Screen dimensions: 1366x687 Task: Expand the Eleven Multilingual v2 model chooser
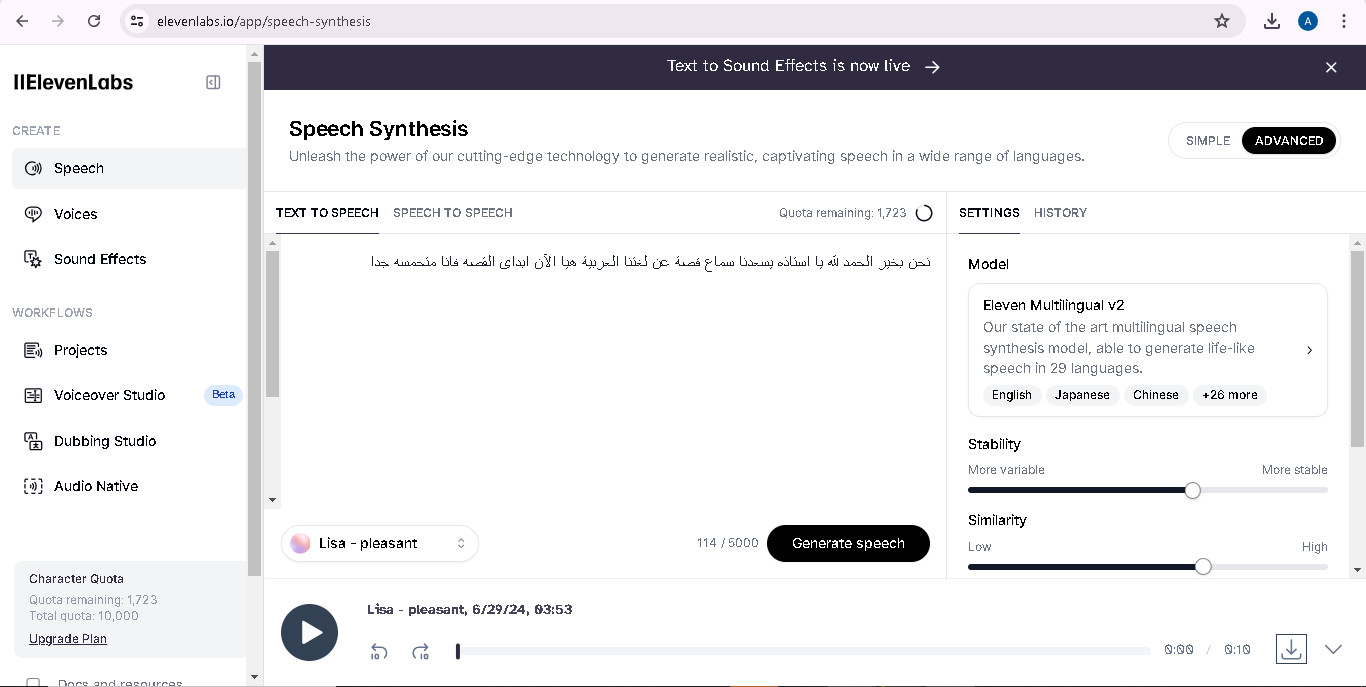[x=1148, y=350]
